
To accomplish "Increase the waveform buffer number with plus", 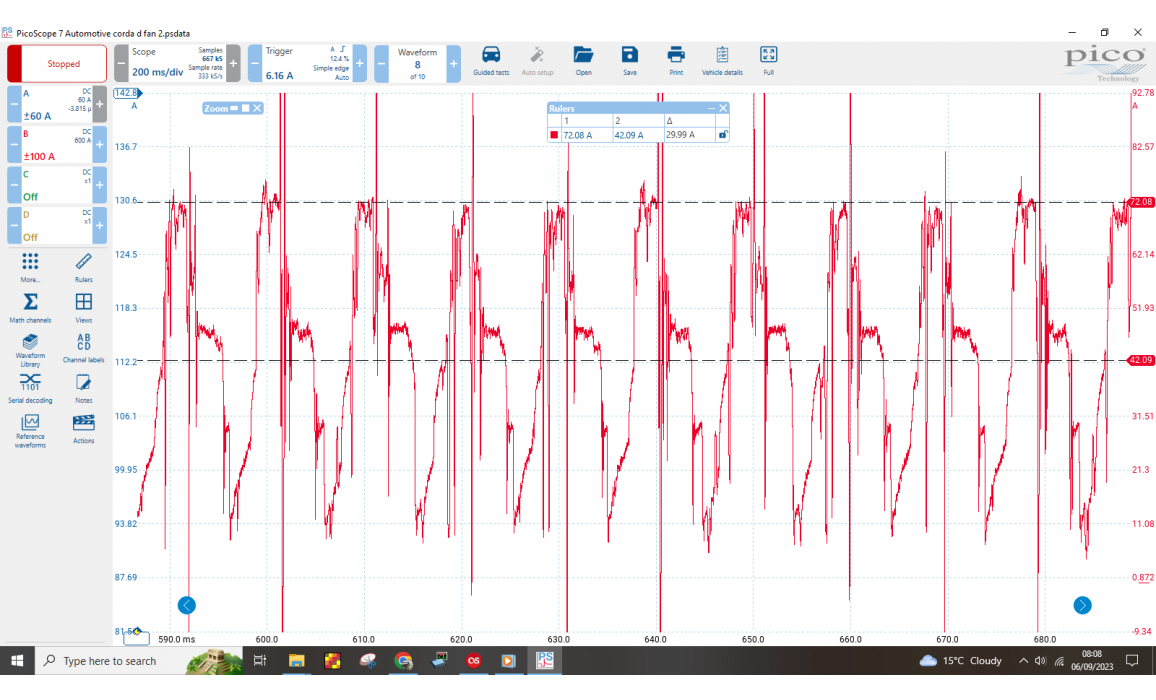I will [453, 64].
